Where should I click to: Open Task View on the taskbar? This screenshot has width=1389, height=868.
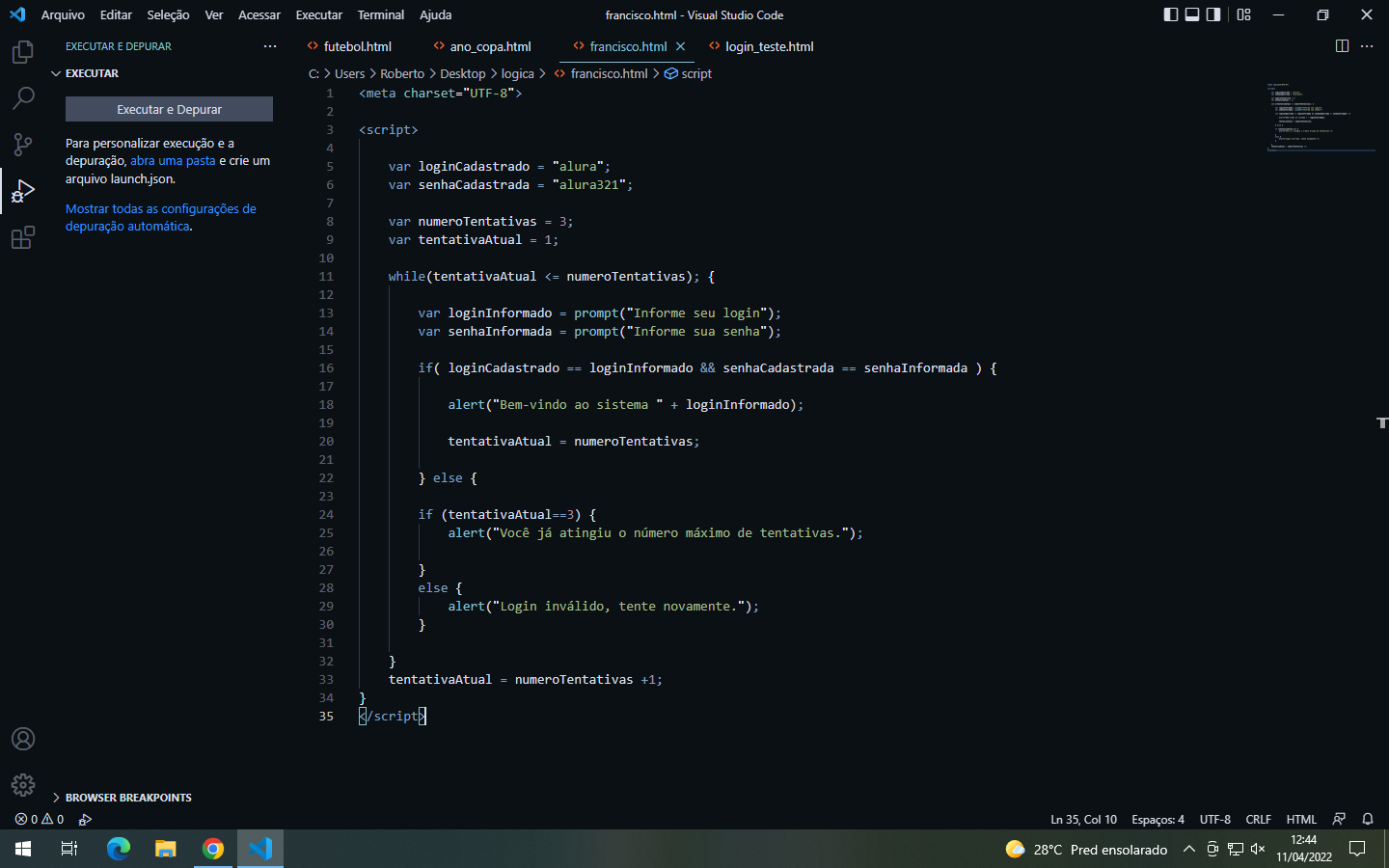point(69,849)
